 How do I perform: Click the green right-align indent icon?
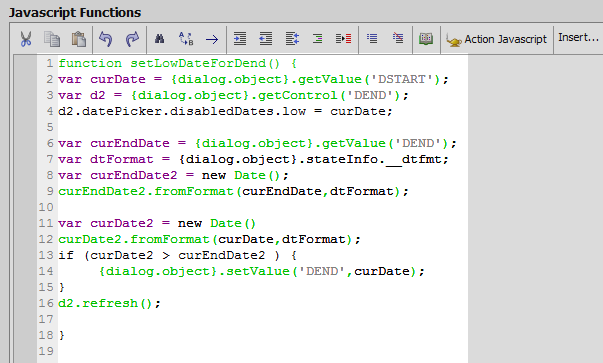[318, 39]
